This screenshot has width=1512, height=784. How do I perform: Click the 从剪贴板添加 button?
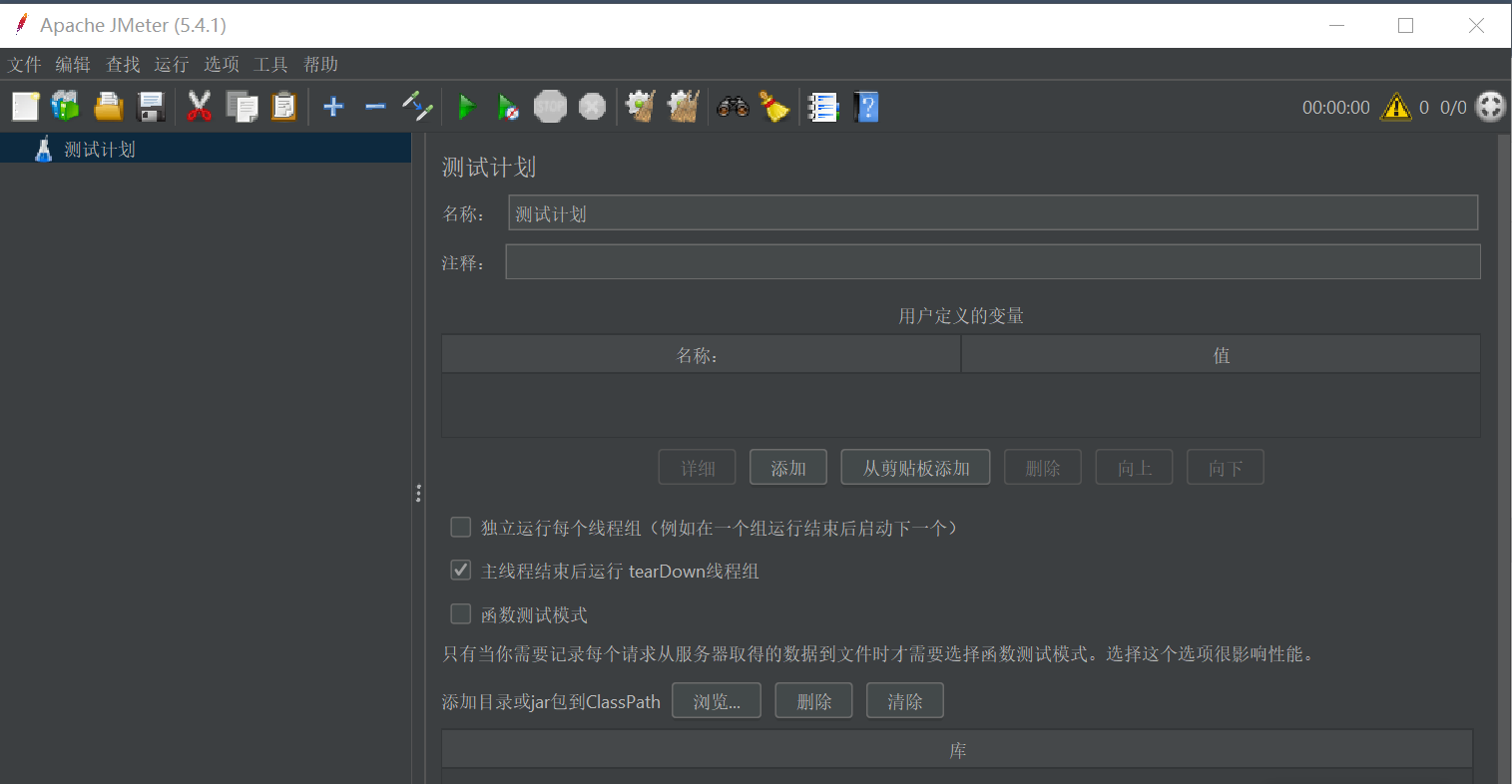tap(914, 466)
